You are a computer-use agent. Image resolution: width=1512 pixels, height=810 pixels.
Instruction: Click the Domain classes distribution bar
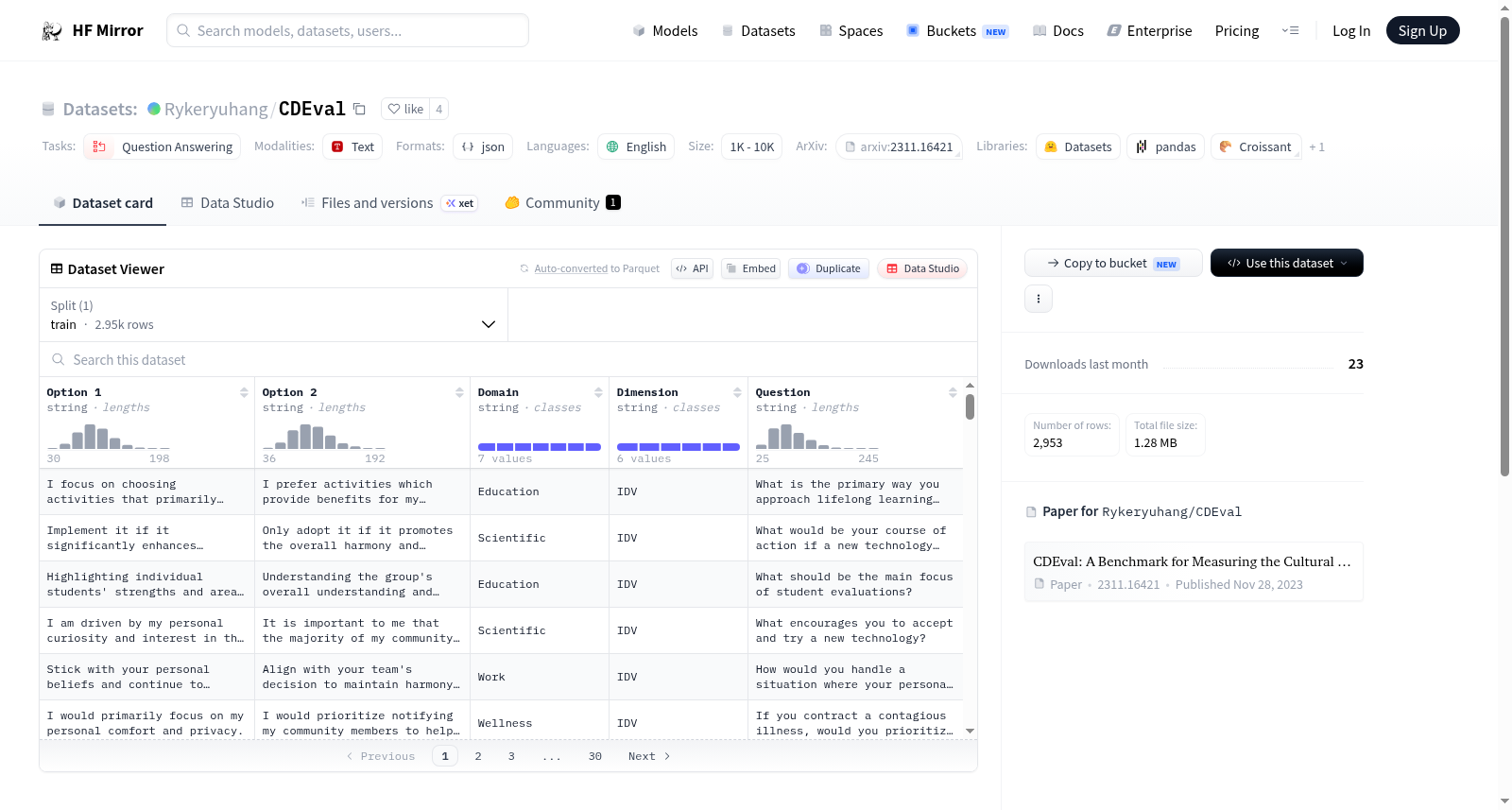(540, 447)
